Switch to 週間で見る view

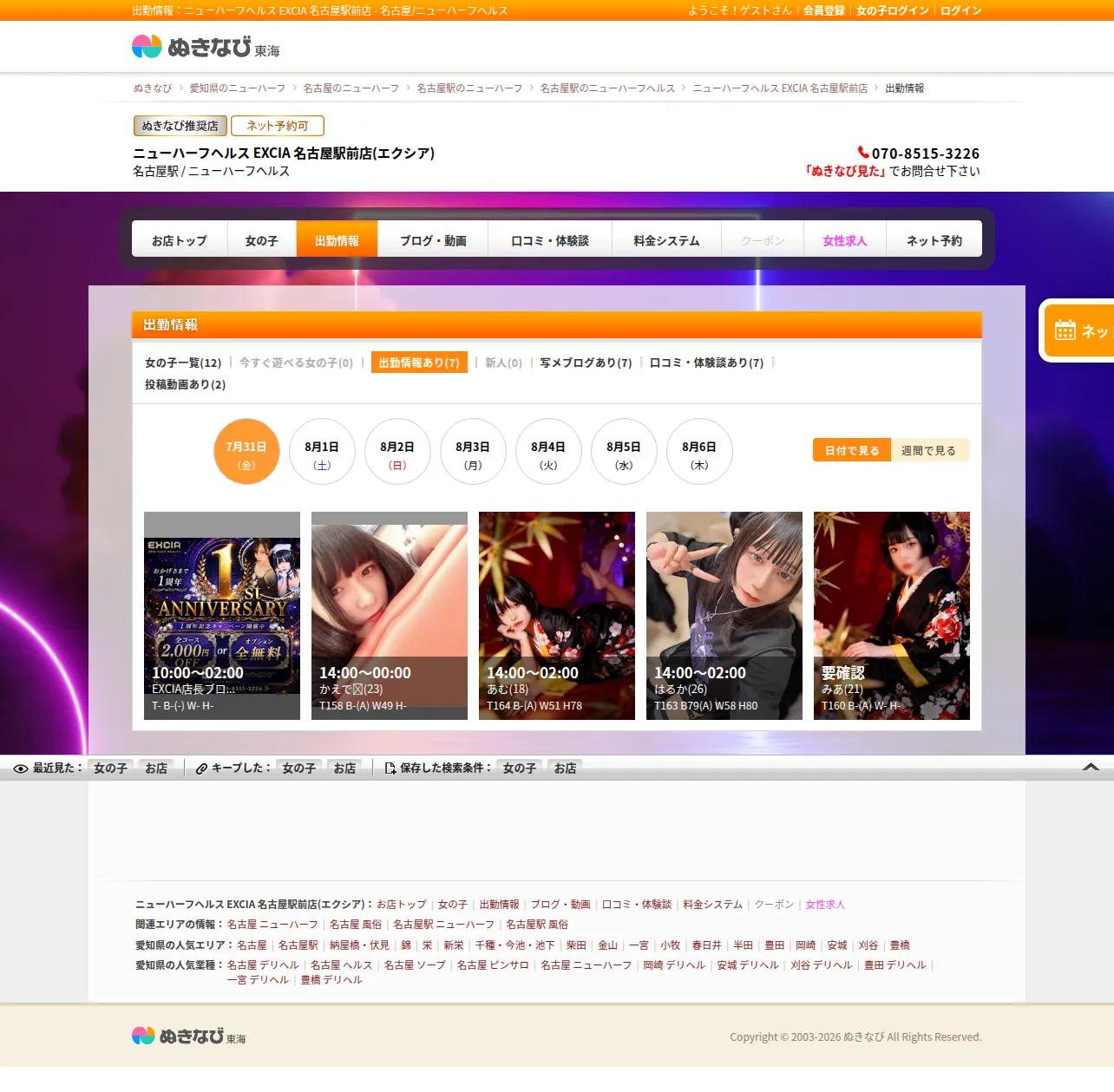click(929, 450)
